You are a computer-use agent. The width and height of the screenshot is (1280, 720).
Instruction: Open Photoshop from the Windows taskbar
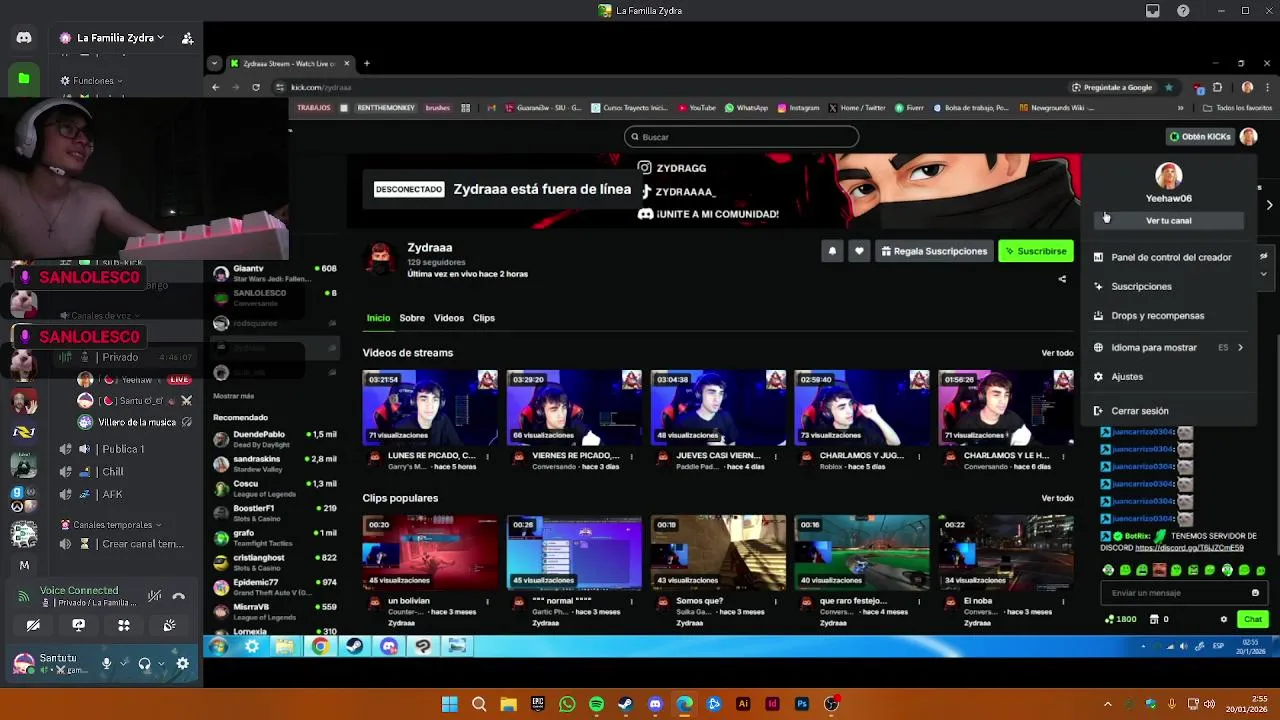pos(802,704)
